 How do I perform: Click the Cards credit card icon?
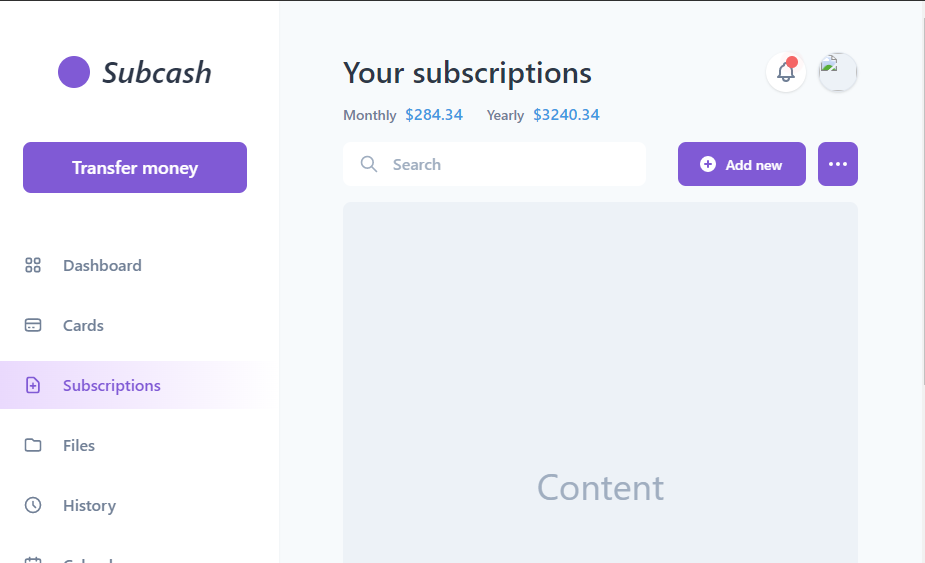pos(33,325)
